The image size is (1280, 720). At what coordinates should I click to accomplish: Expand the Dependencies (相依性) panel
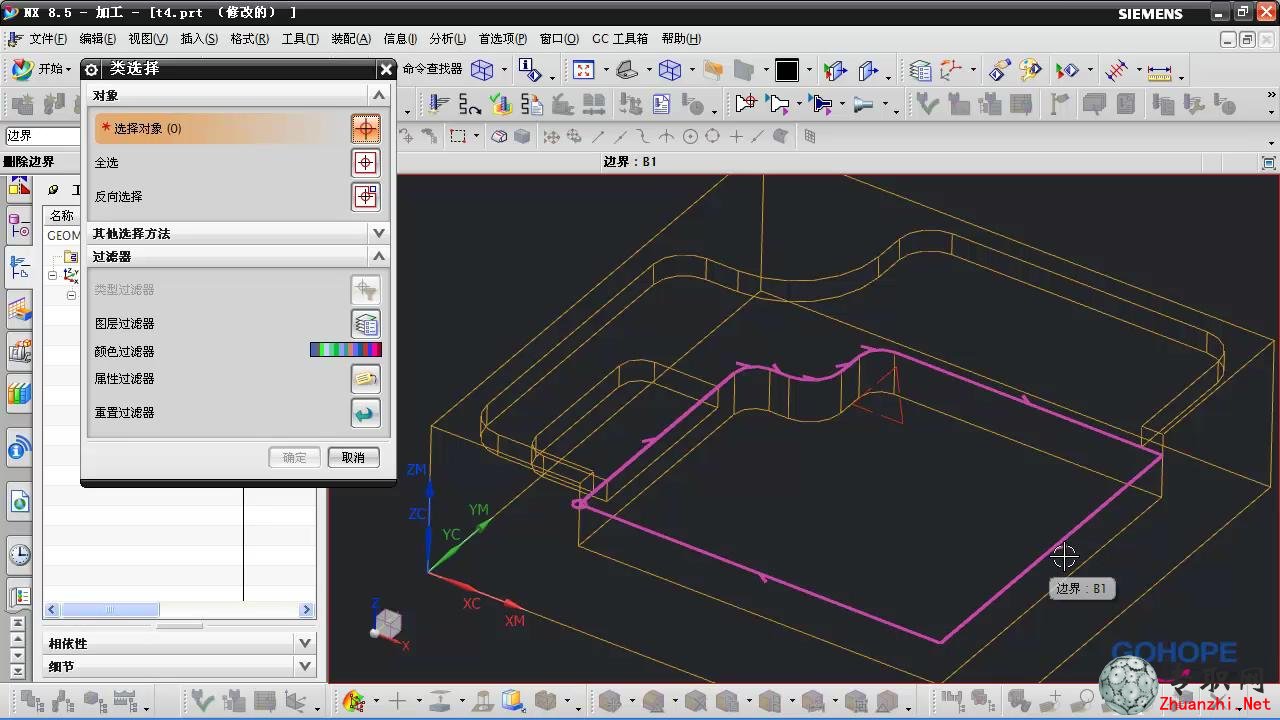(x=305, y=643)
